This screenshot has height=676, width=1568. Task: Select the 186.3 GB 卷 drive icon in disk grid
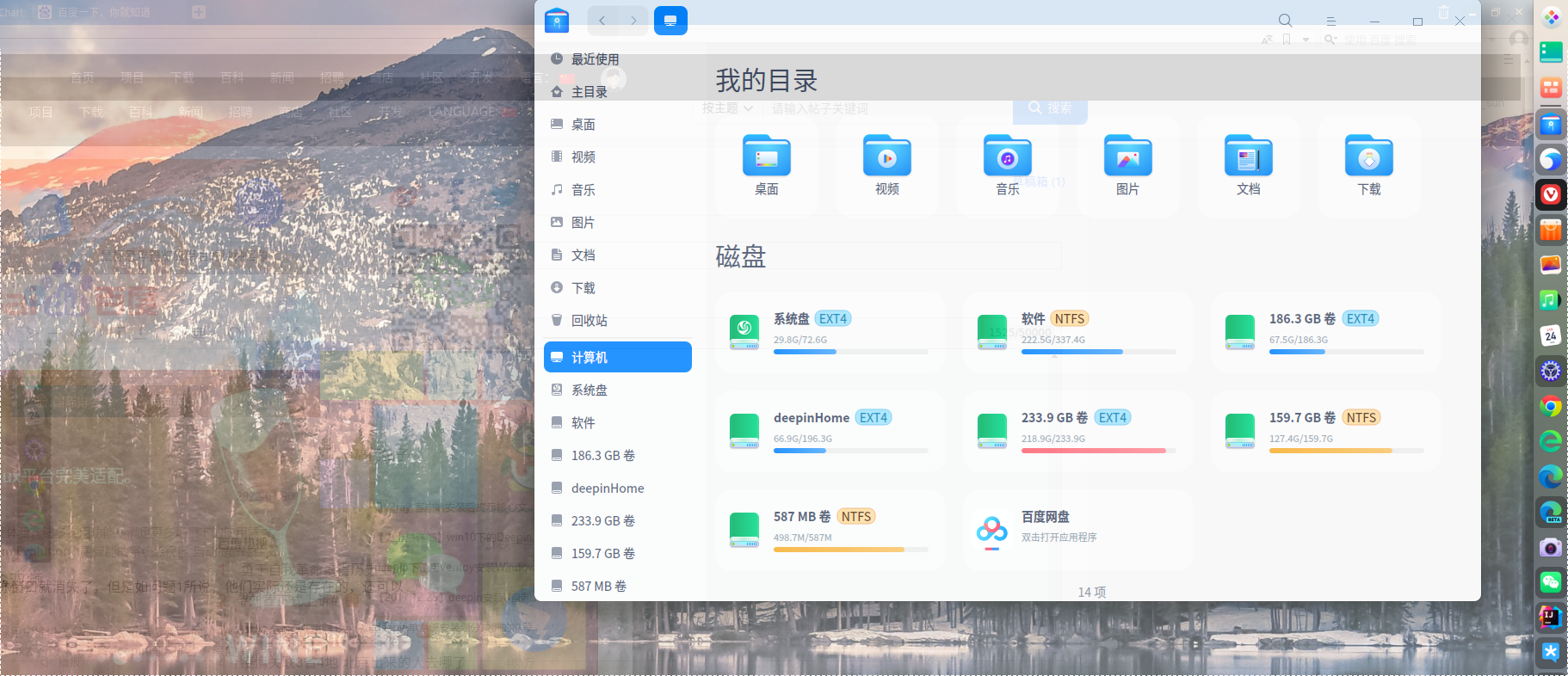click(1240, 332)
